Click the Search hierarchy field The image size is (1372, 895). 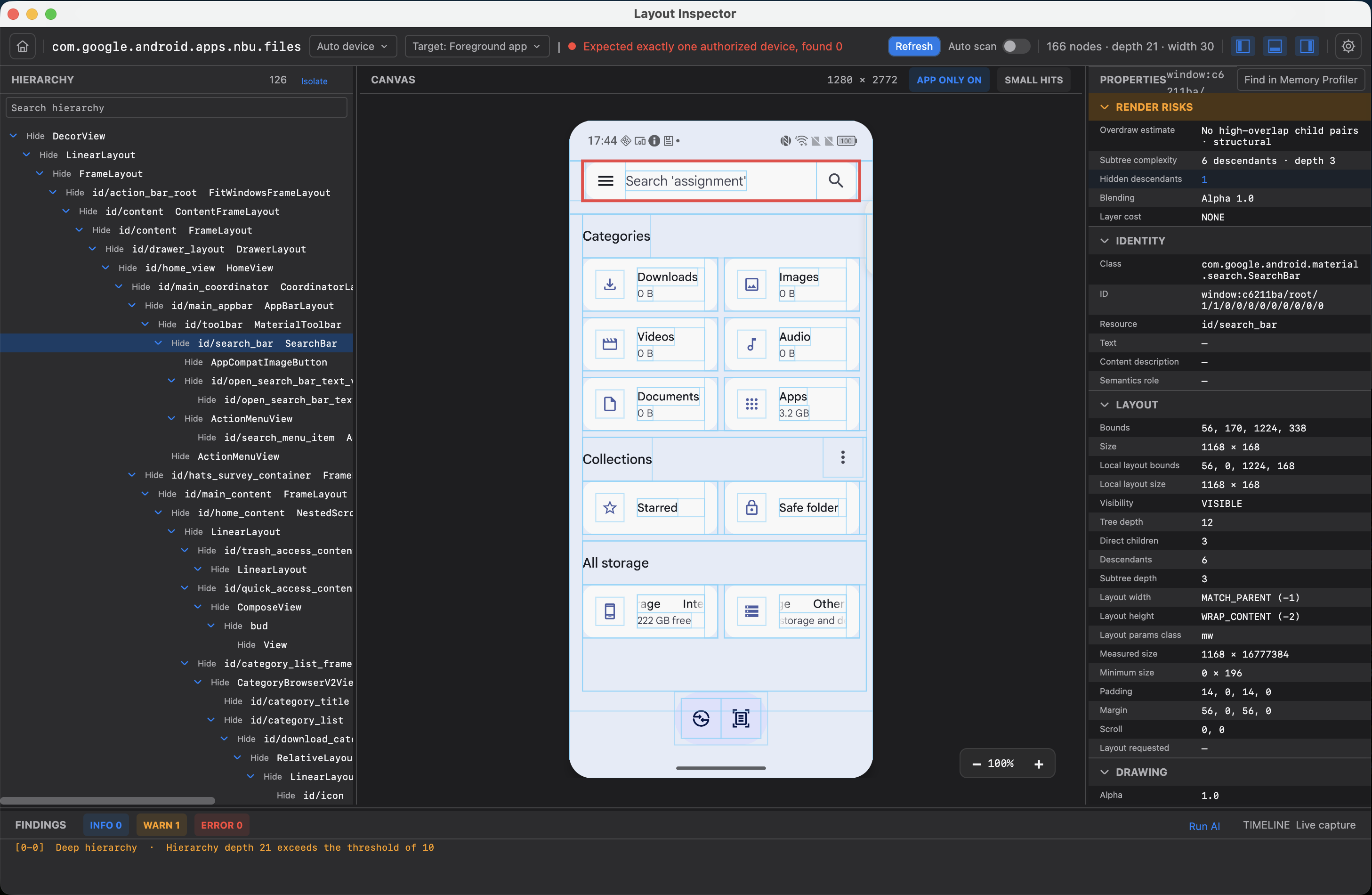(x=177, y=108)
